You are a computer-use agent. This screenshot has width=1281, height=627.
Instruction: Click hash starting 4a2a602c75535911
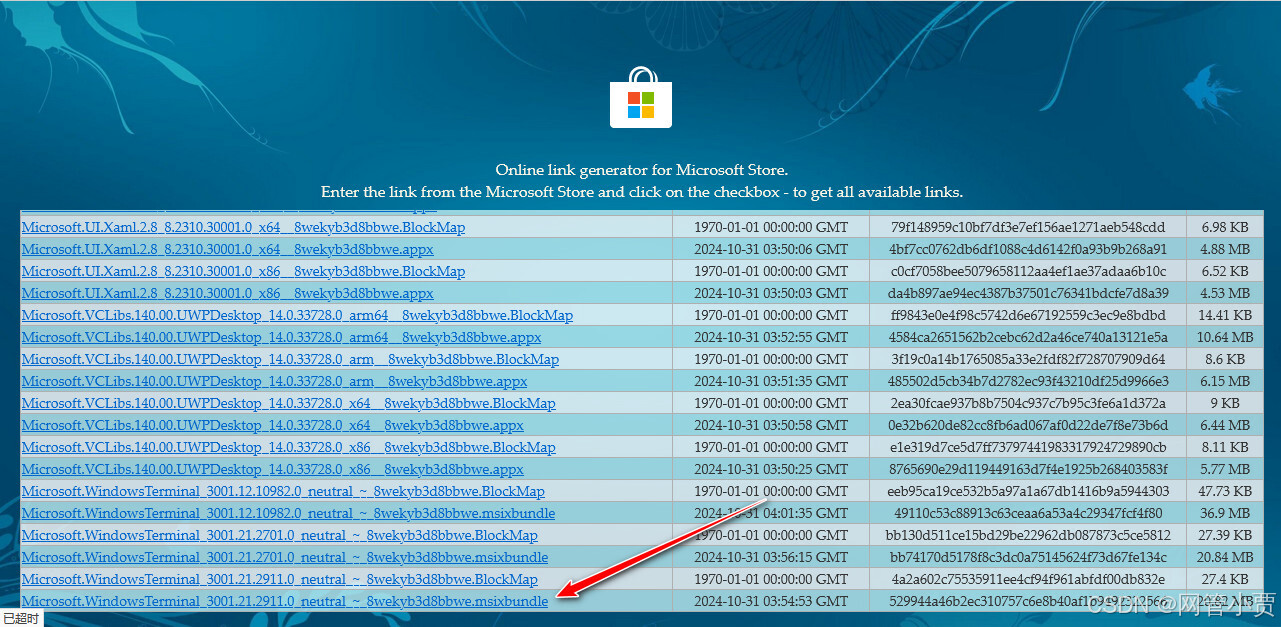(1028, 579)
